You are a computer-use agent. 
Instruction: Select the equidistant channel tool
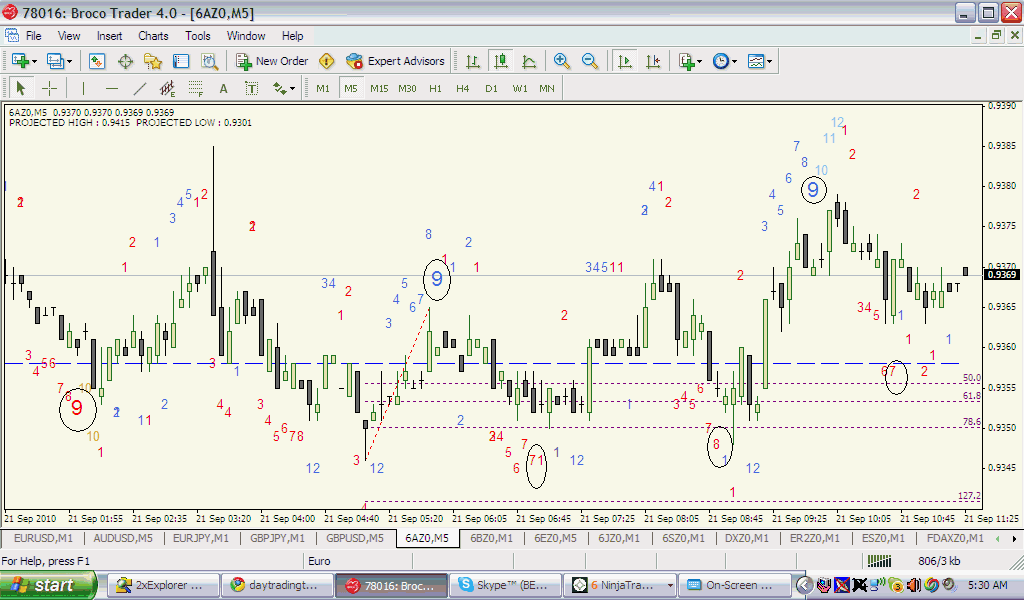pyautogui.click(x=168, y=88)
